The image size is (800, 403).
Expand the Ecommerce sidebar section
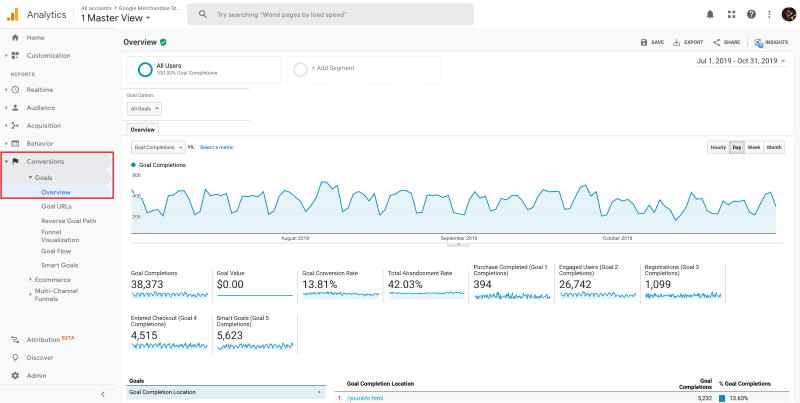(53, 280)
